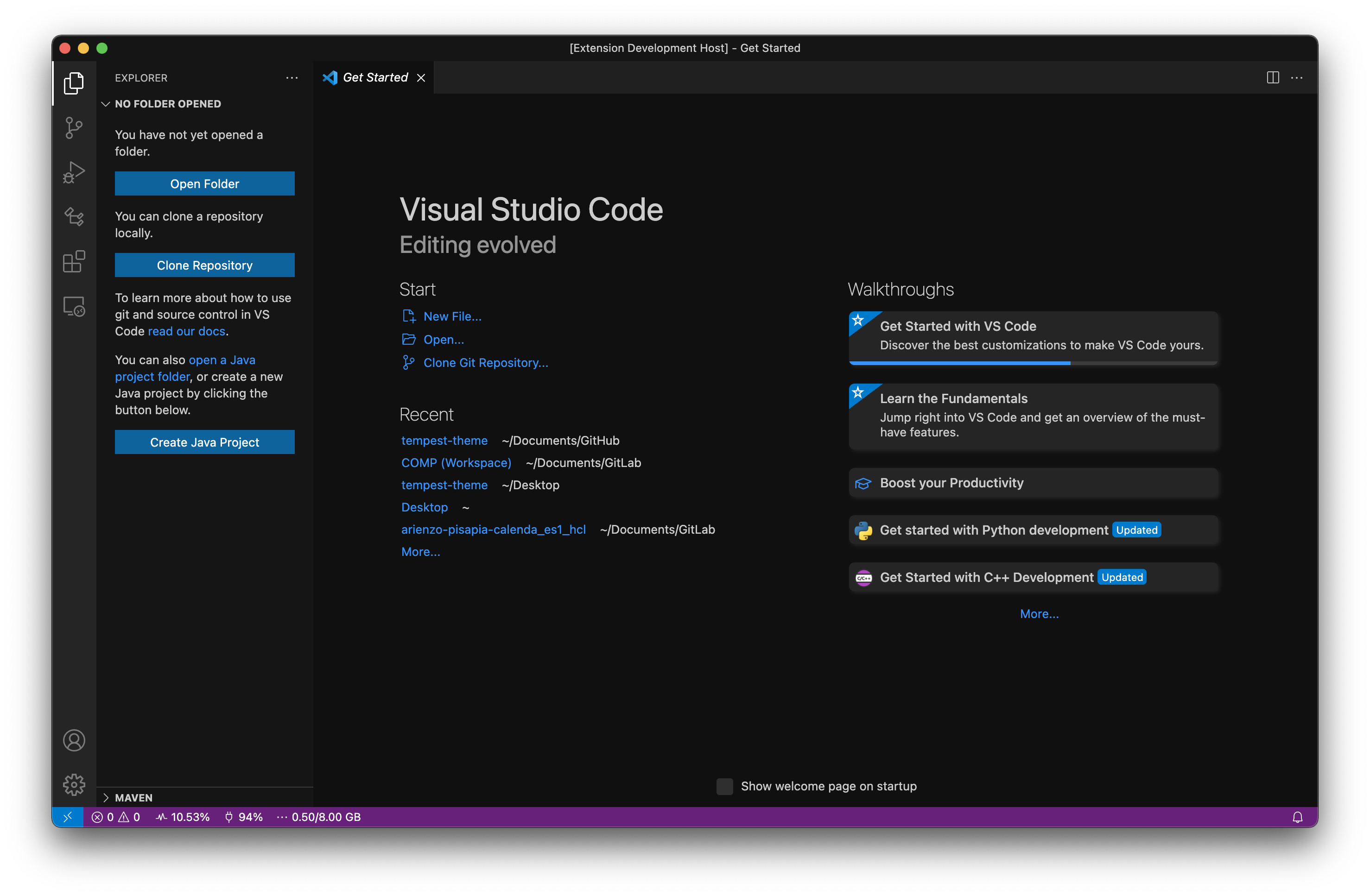This screenshot has width=1370, height=896.
Task: Click the C++ logo icon in walkthroughs
Action: [863, 577]
